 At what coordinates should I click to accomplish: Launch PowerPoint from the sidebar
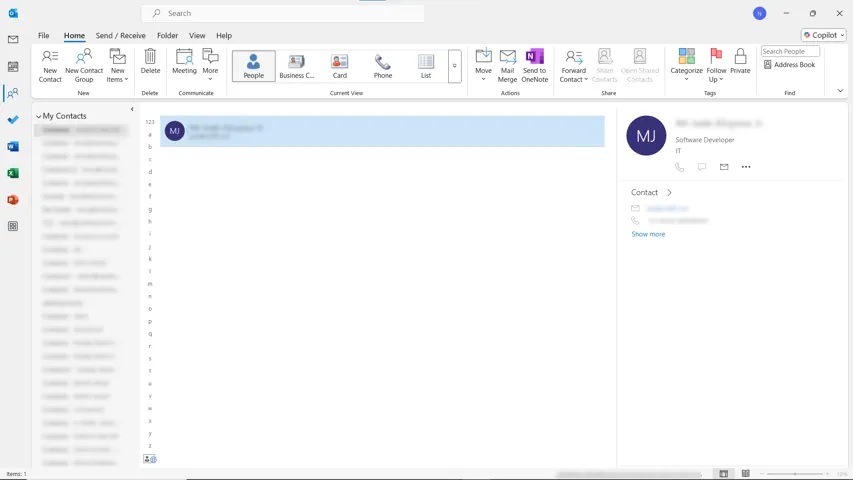[13, 200]
